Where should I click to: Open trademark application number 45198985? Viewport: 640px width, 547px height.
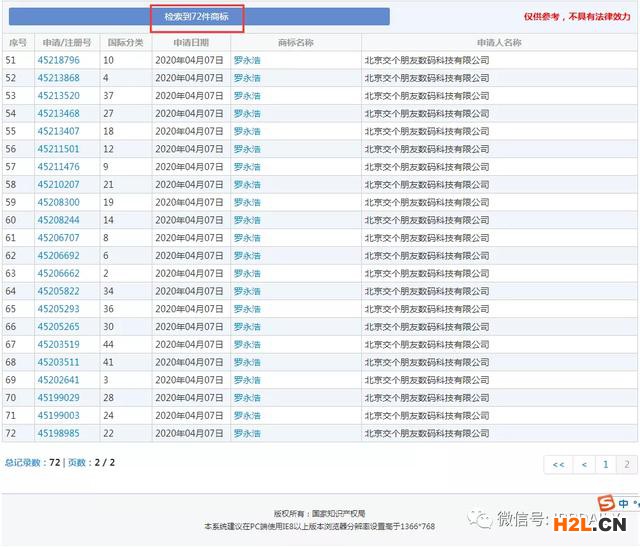point(58,434)
